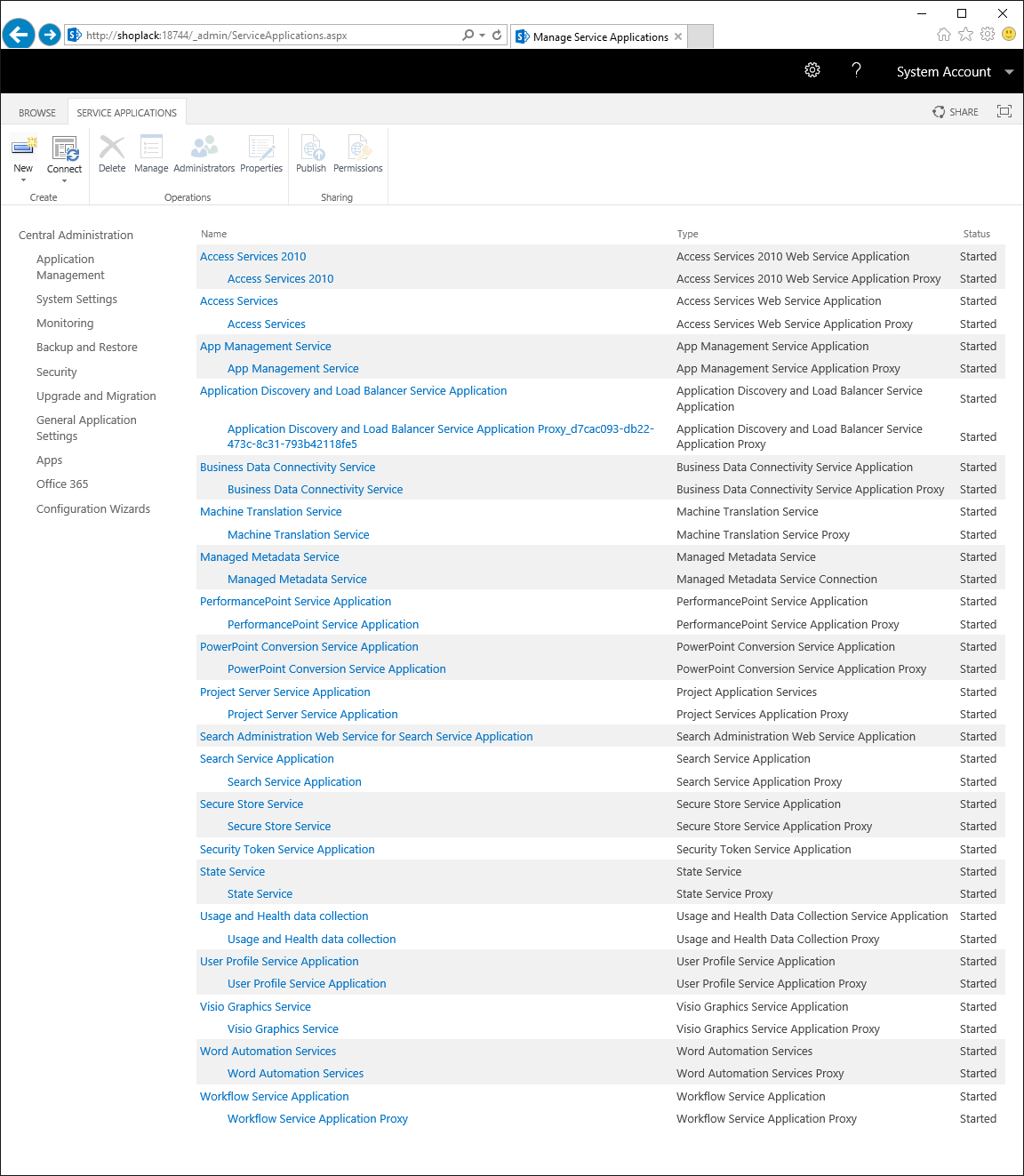The width and height of the screenshot is (1024, 1176).
Task: Open the help question mark
Action: [x=856, y=70]
